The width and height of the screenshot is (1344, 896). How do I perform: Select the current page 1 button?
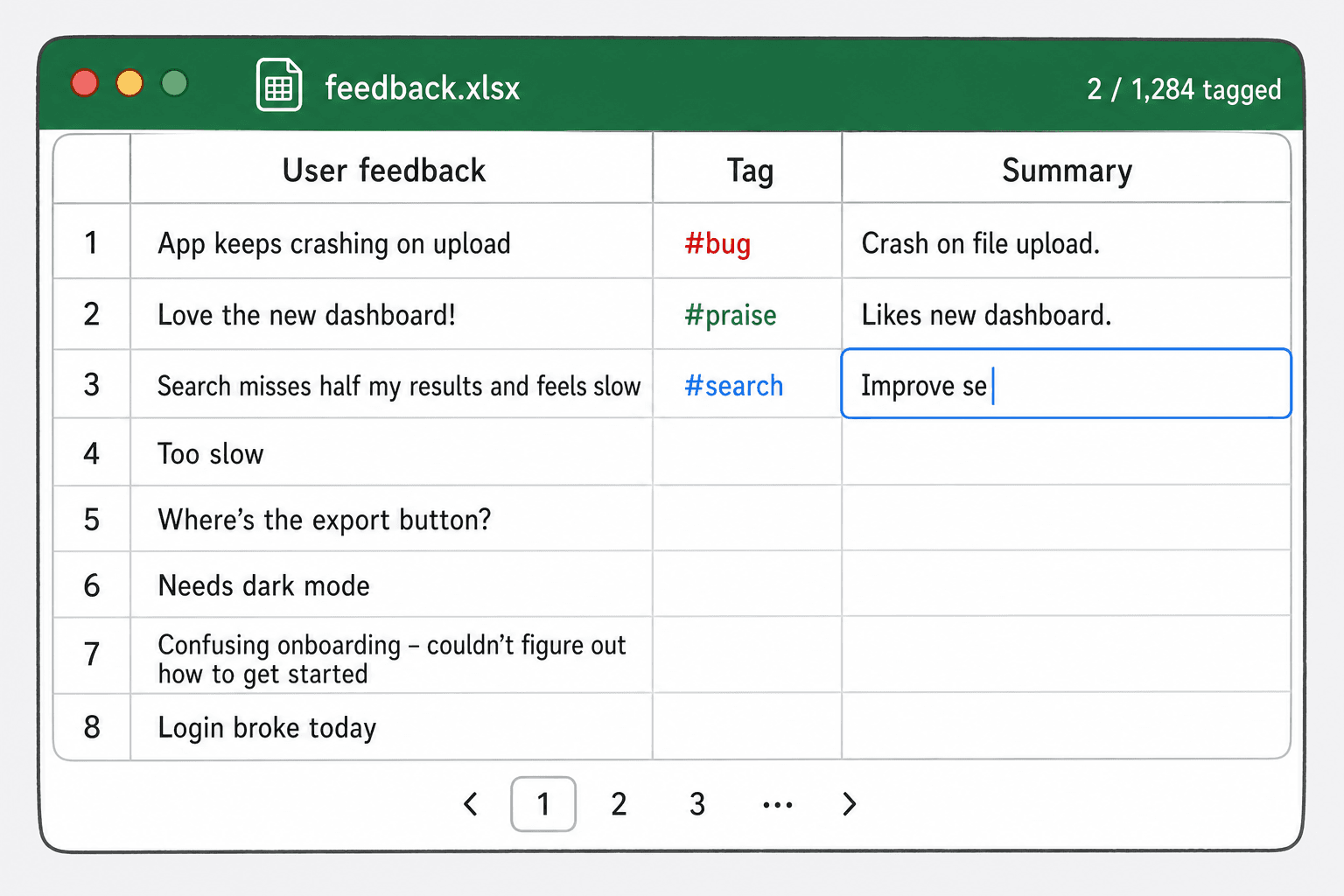[x=543, y=804]
